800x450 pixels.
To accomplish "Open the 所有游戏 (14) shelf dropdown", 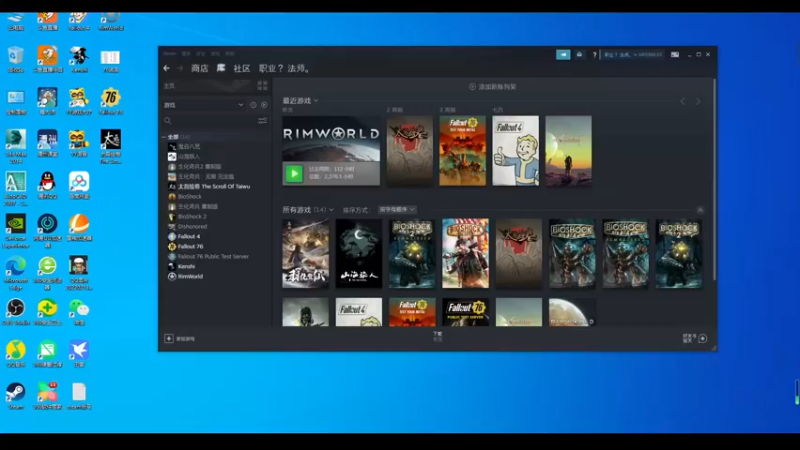I will tap(331, 210).
